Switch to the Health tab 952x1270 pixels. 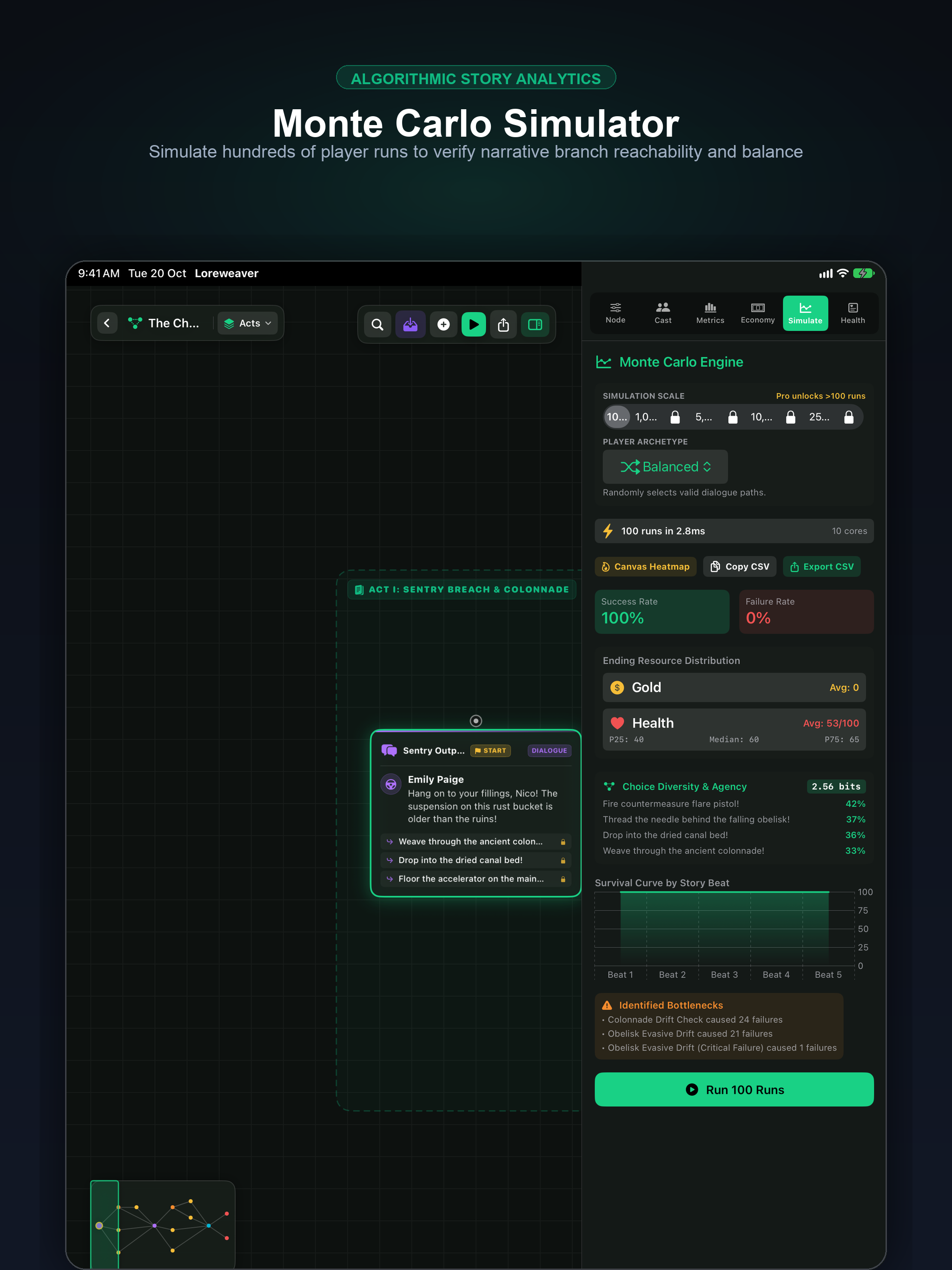853,313
